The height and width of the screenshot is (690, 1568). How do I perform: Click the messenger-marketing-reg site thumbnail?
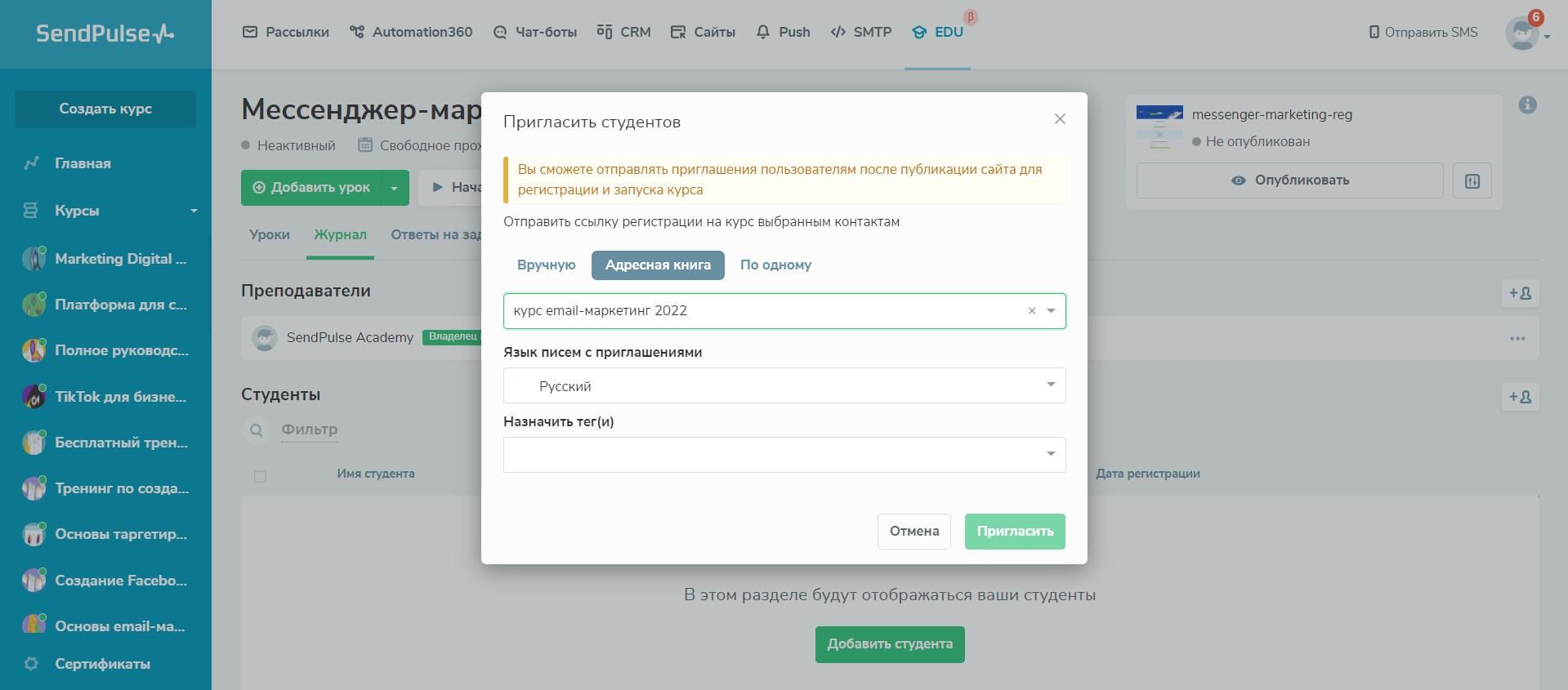[1159, 127]
